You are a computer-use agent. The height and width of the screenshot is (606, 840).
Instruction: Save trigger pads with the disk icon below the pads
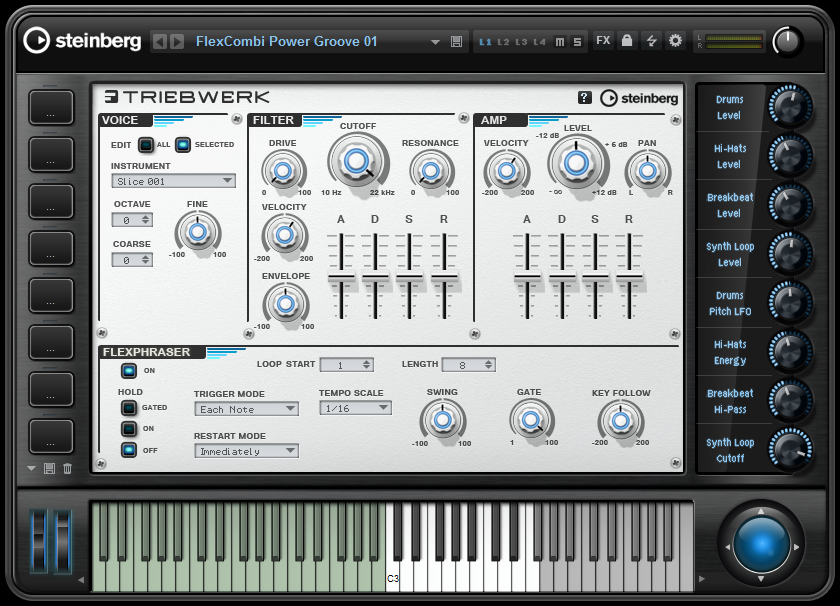(x=49, y=469)
